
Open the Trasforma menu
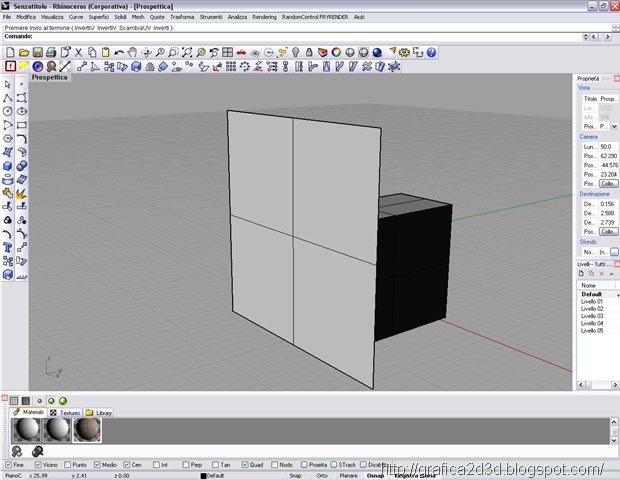182,17
